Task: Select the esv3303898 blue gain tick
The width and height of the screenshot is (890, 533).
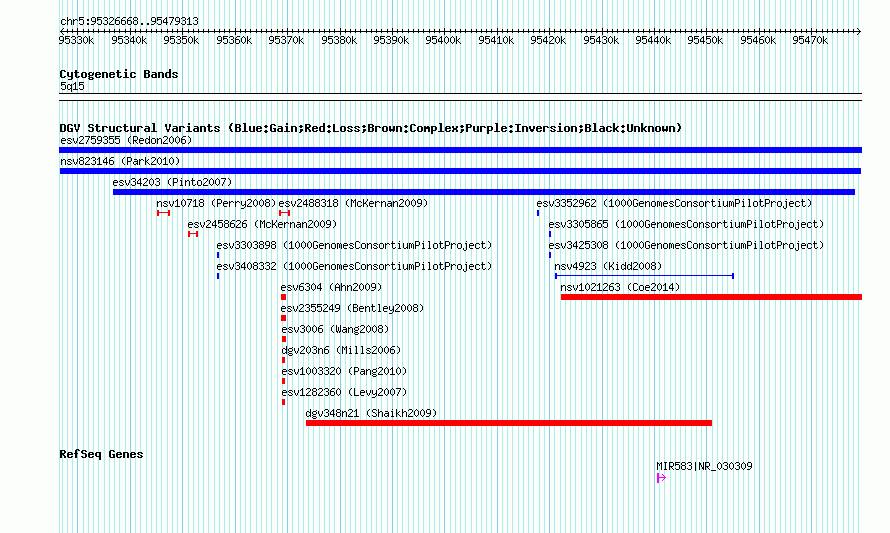Action: click(218, 255)
